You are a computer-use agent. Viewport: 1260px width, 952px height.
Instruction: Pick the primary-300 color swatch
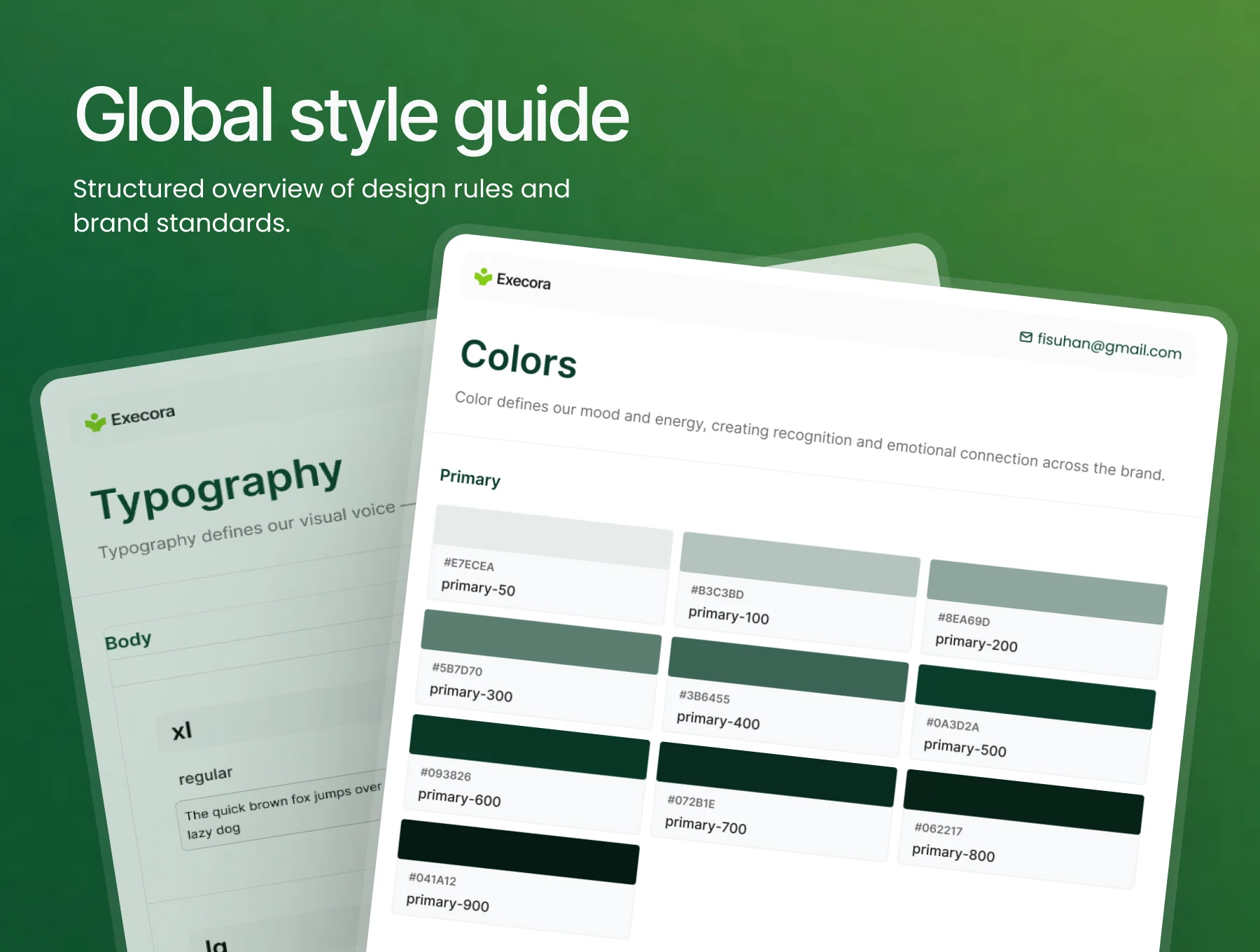click(x=541, y=642)
